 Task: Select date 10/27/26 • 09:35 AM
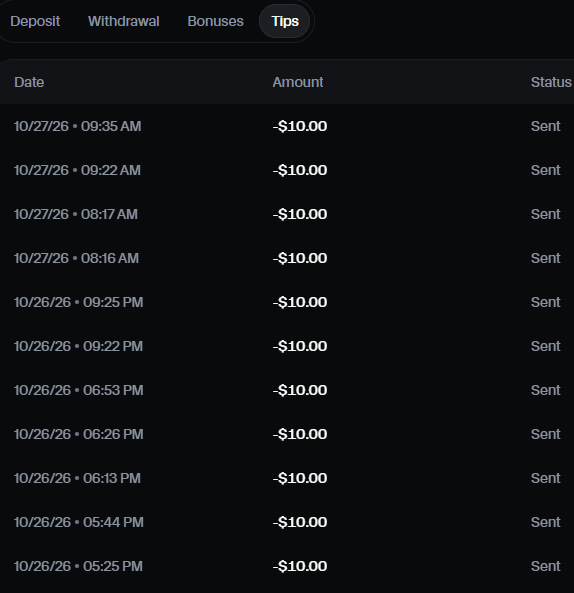[78, 126]
